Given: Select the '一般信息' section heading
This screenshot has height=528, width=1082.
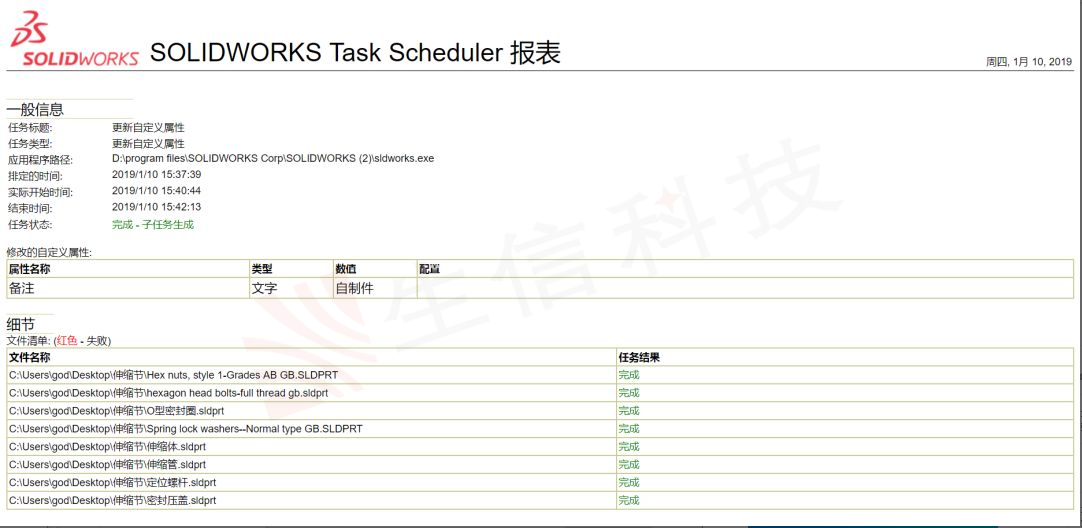Looking at the screenshot, I should click(35, 109).
